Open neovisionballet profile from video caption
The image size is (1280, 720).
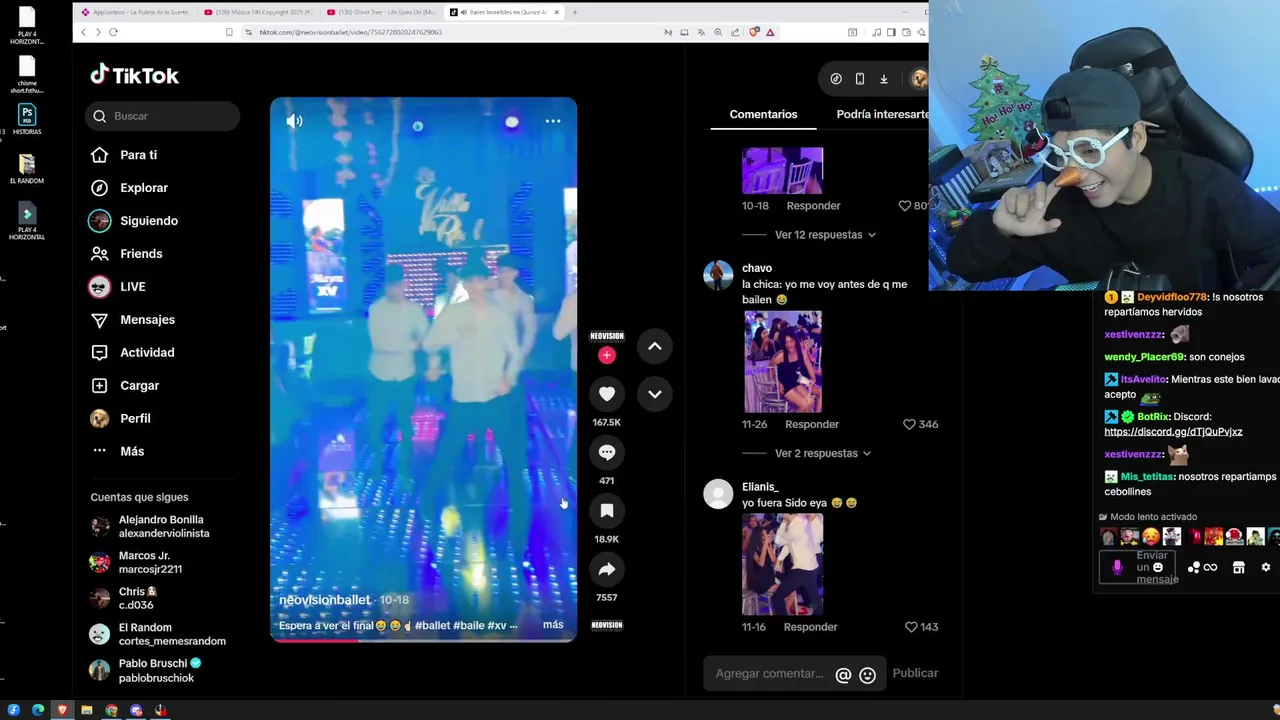pyautogui.click(x=325, y=600)
